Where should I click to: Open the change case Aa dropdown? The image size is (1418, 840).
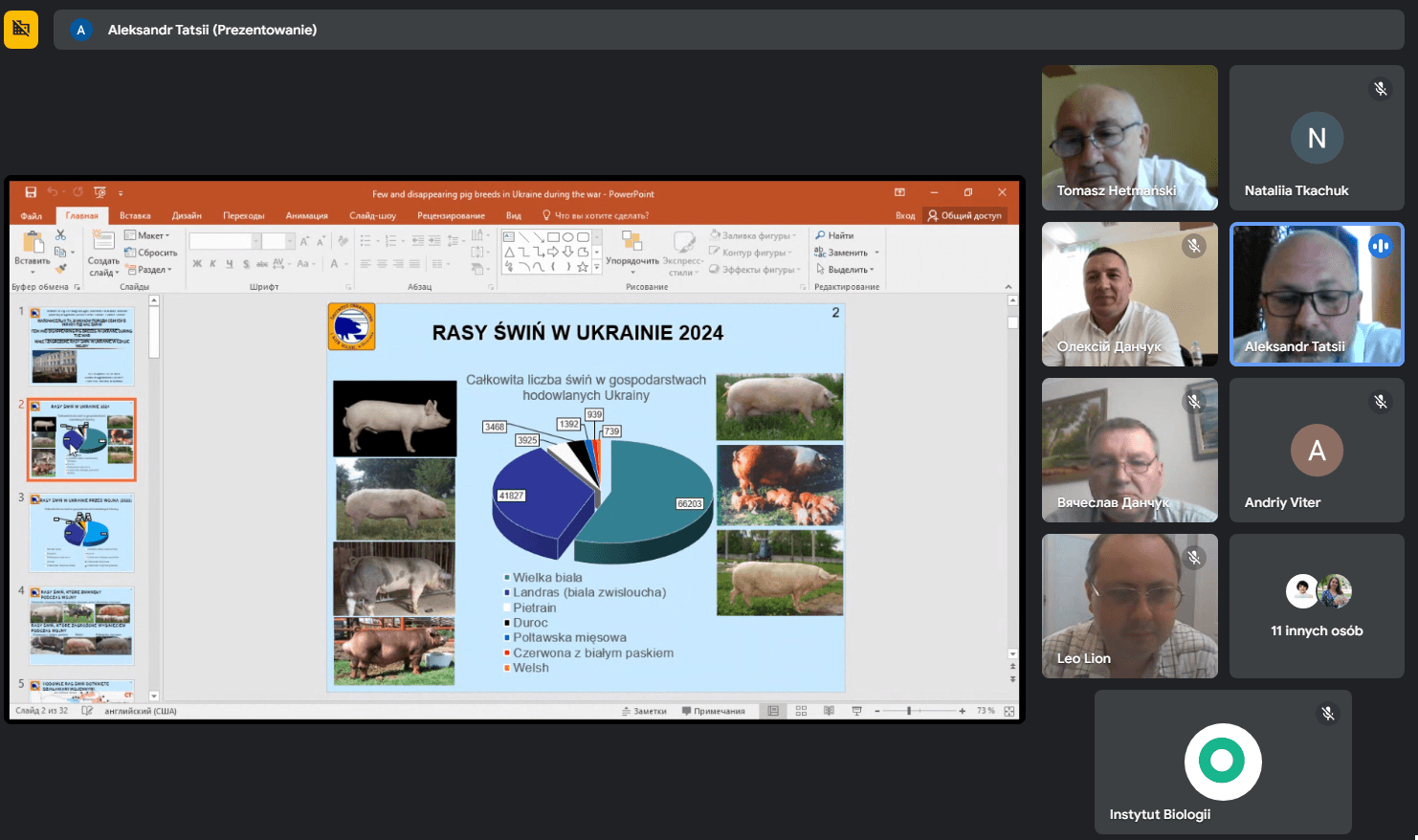(x=307, y=264)
